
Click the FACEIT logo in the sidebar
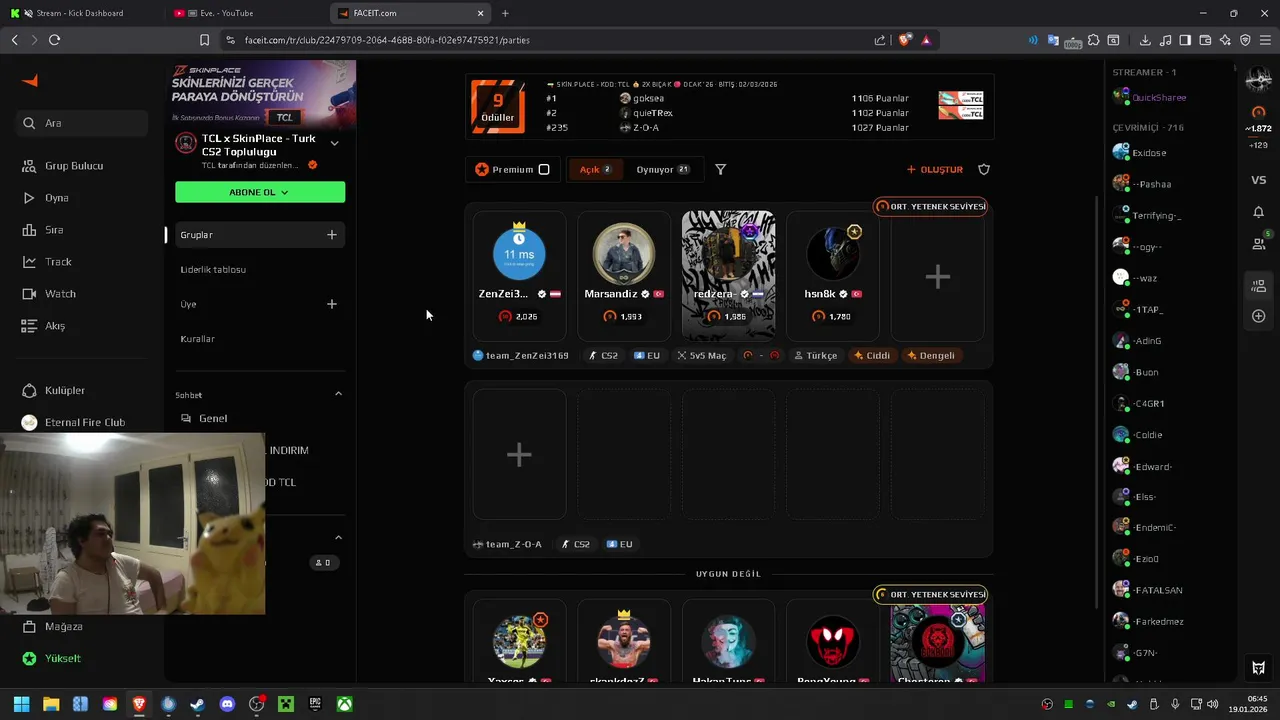30,81
